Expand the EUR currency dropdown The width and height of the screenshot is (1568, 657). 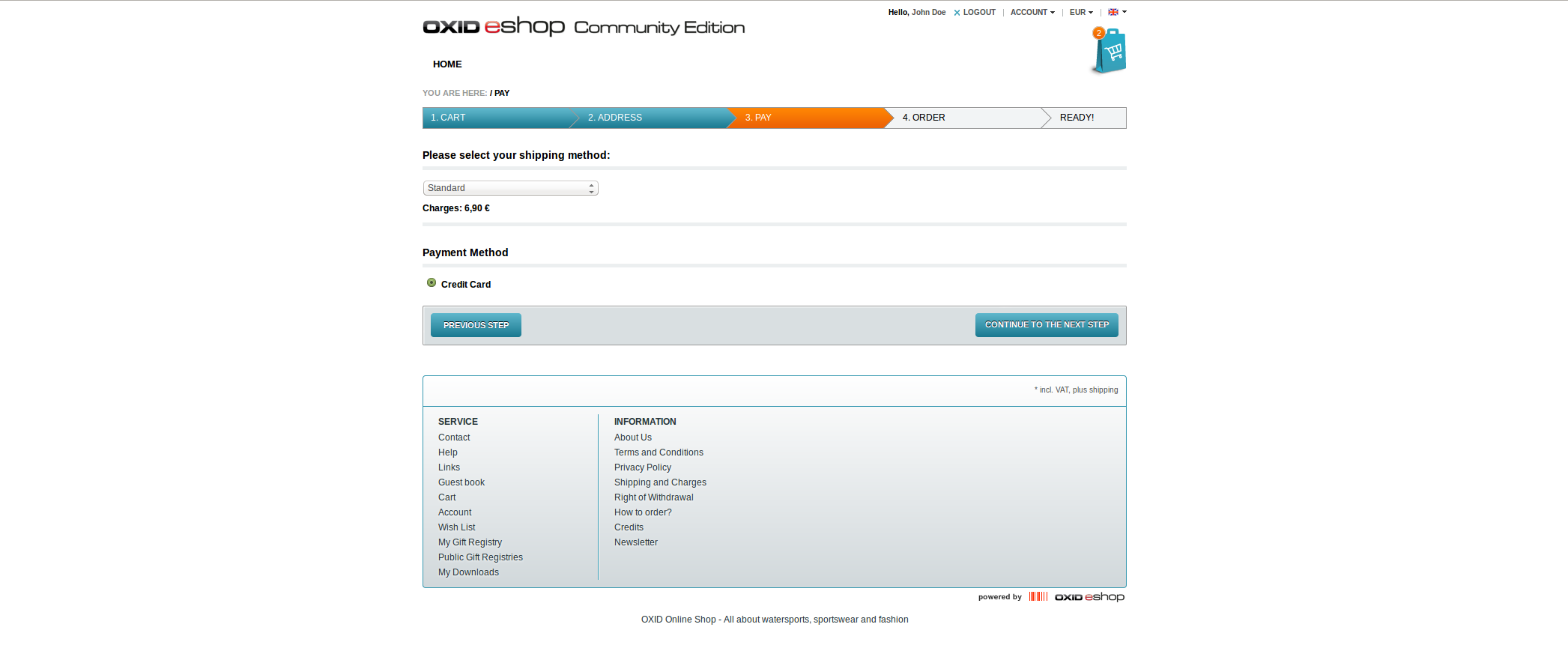pos(1080,12)
